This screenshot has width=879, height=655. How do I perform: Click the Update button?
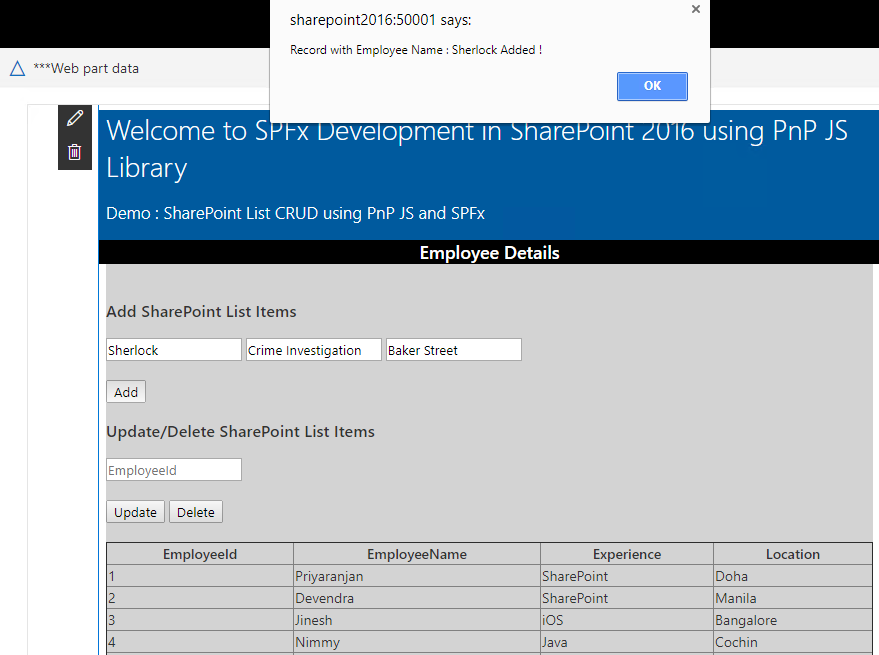136,512
